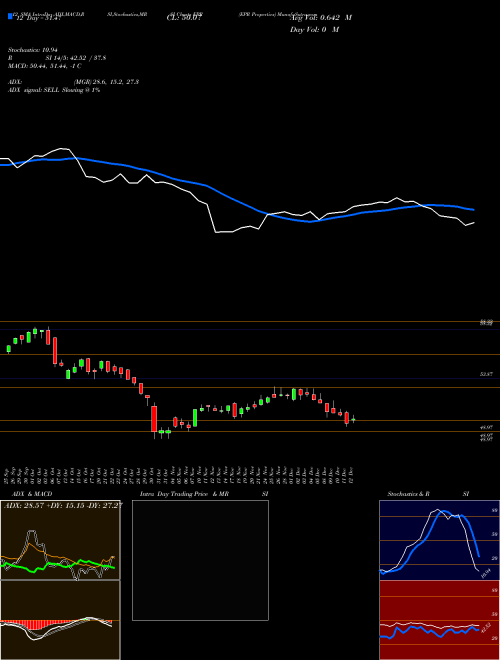Select the 'Avg Vol: 0.642 M' text
The image size is (500, 660).
[x=321, y=18]
